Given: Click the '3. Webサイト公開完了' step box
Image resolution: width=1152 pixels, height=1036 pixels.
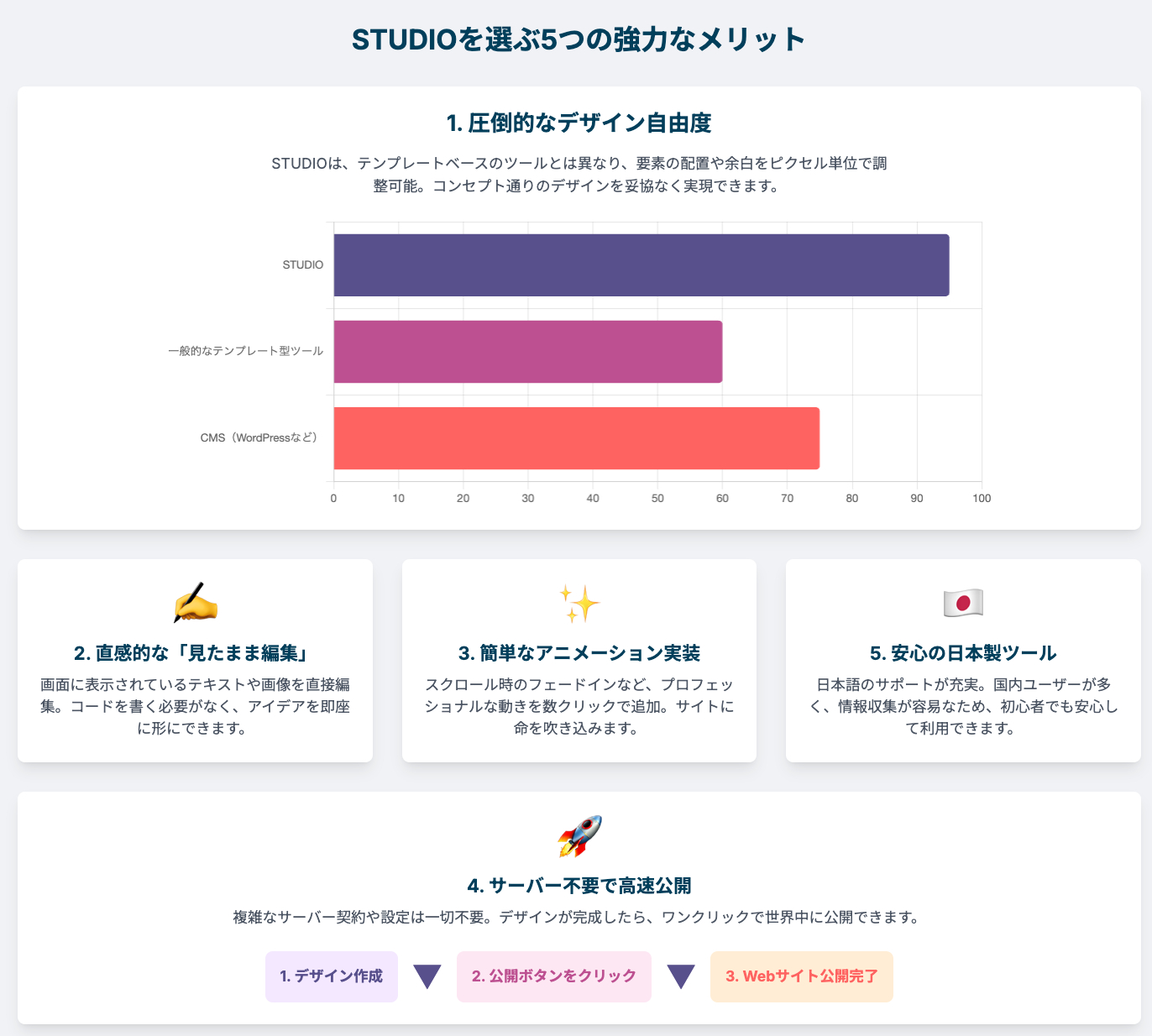Looking at the screenshot, I should click(x=802, y=976).
